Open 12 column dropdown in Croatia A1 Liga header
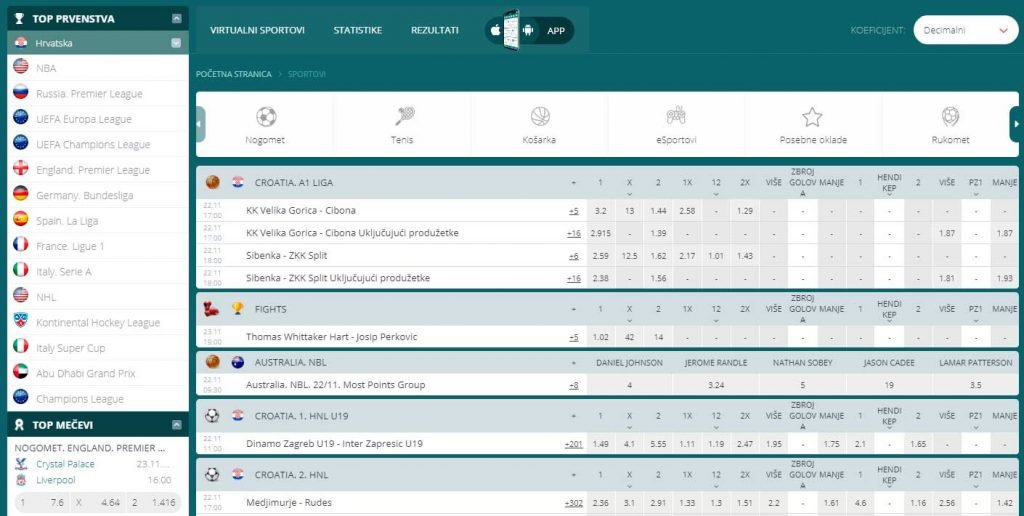 [x=716, y=194]
